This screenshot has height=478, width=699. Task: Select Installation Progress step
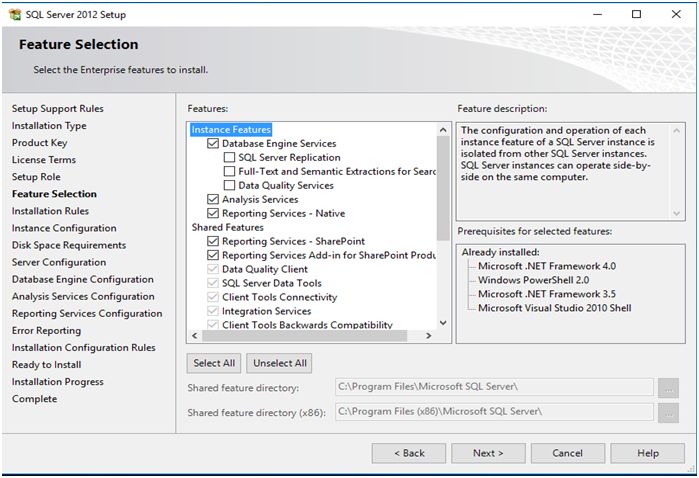58,382
